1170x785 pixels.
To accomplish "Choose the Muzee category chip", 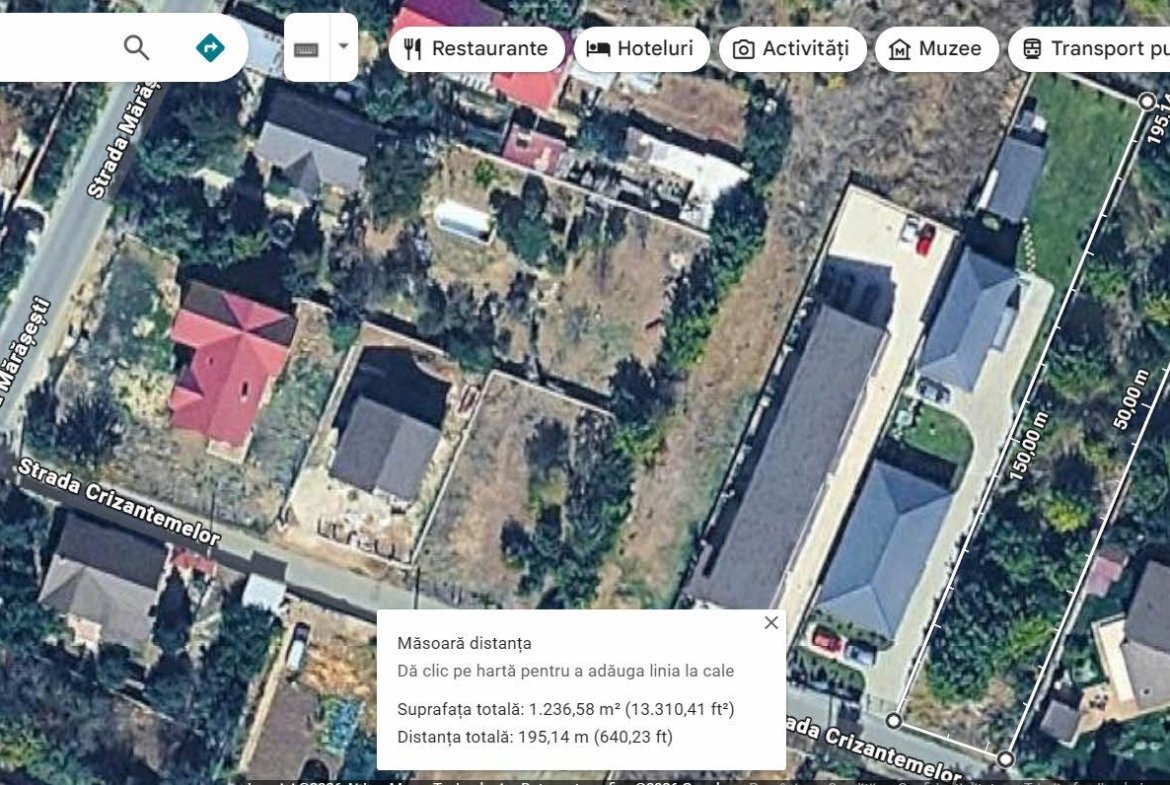I will (x=936, y=49).
